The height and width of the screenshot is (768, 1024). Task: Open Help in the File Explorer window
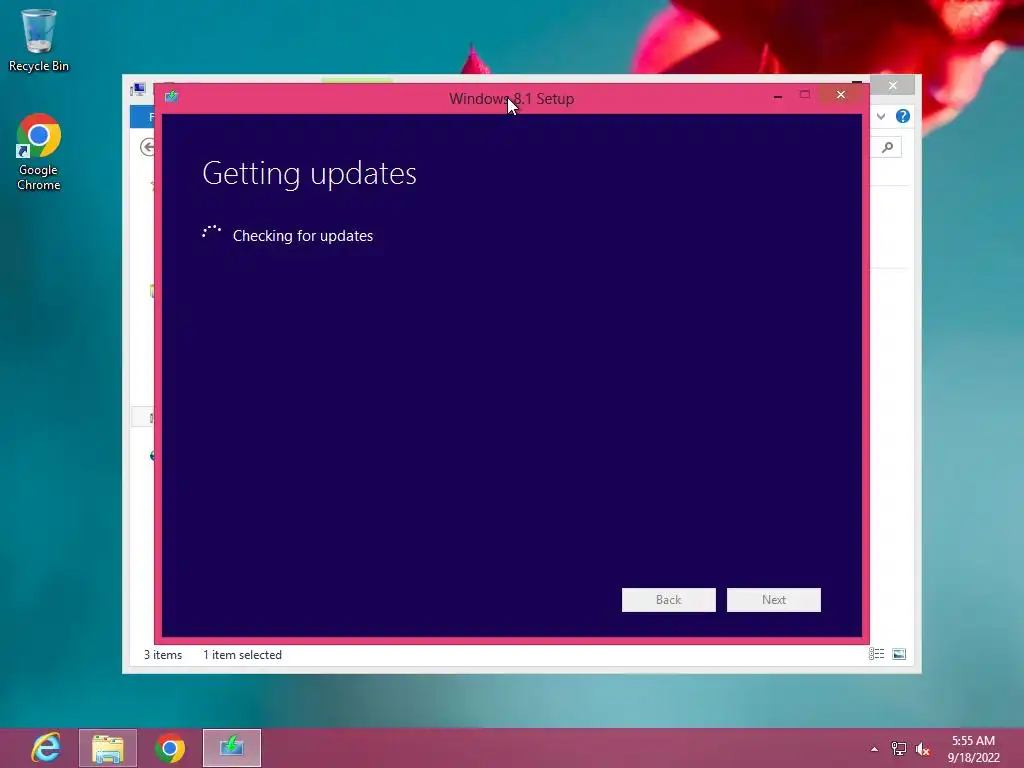click(903, 116)
